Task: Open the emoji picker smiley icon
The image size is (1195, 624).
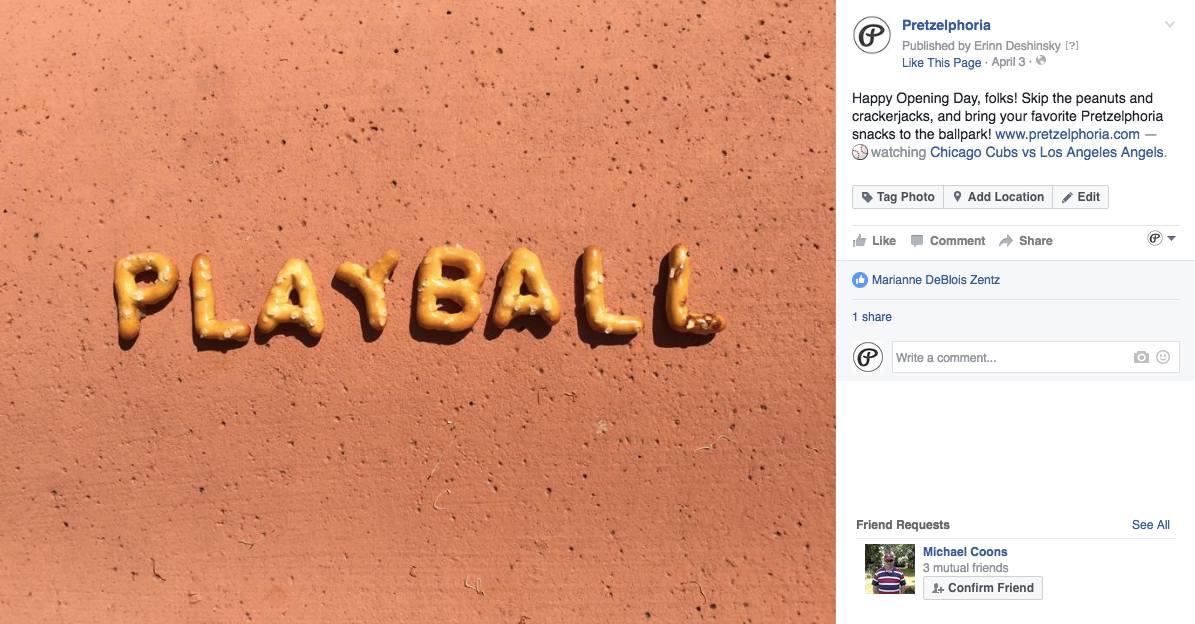Action: click(1163, 357)
